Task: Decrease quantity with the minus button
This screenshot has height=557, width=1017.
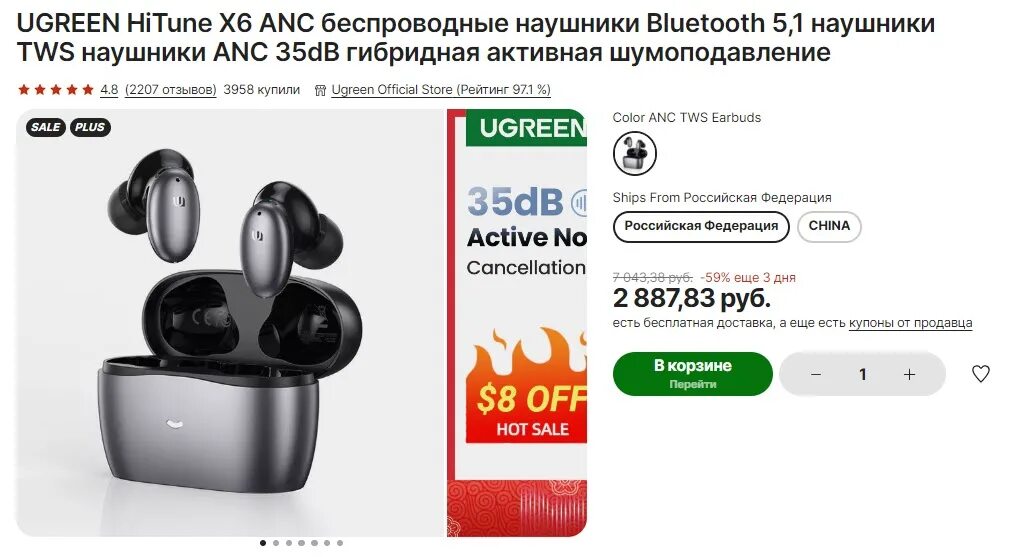Action: (816, 374)
